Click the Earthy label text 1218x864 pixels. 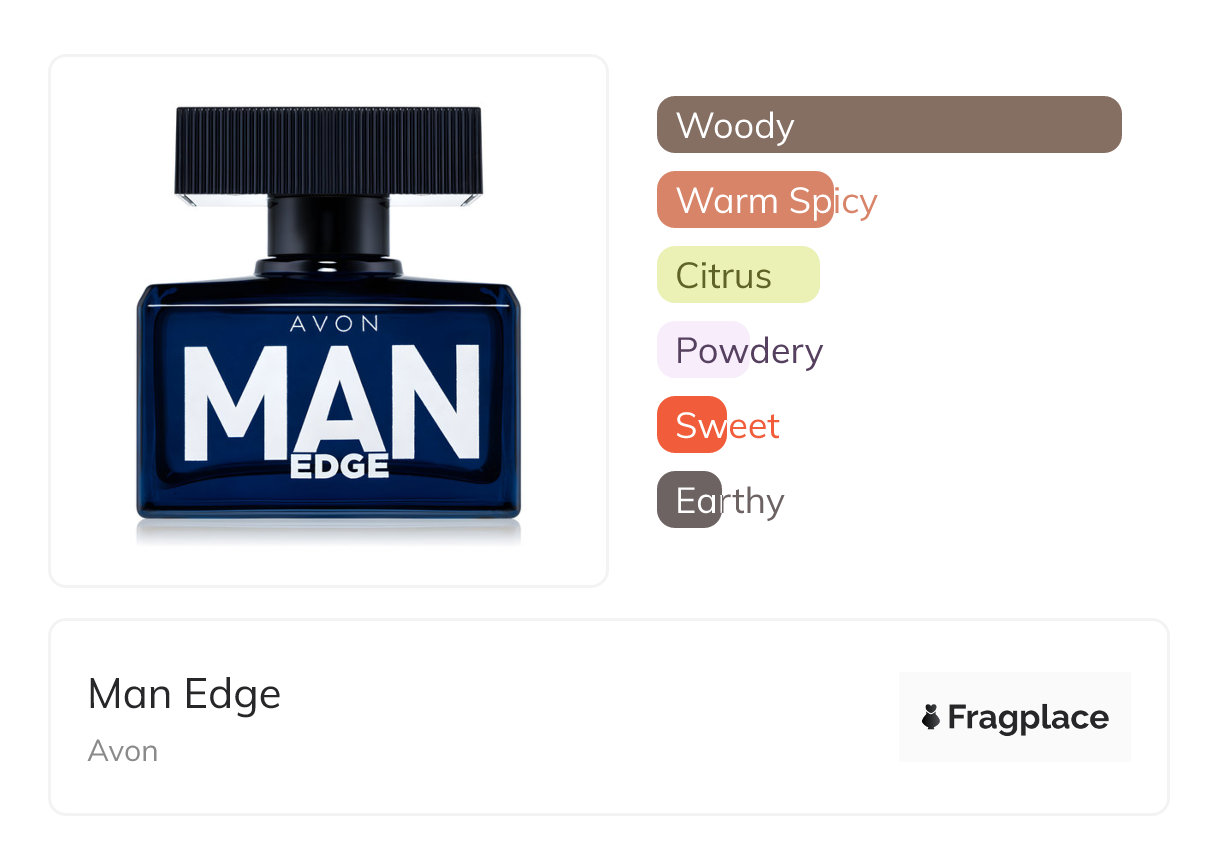coord(730,501)
